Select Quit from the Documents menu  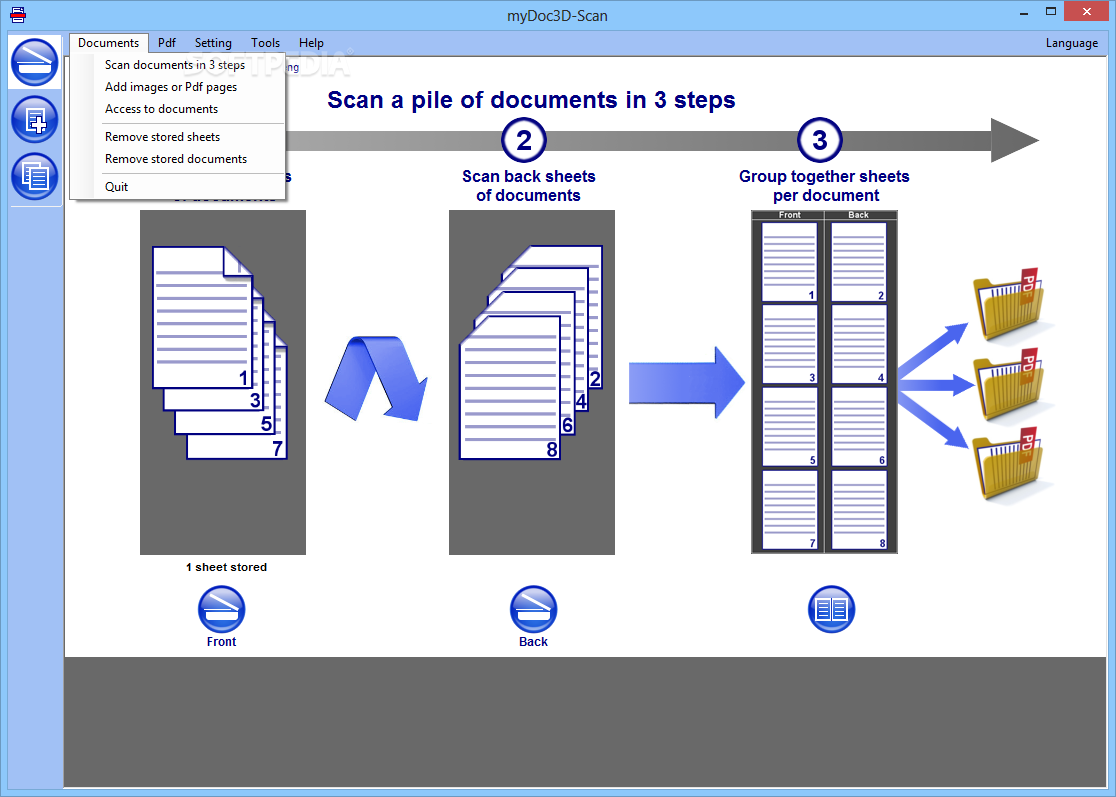[x=117, y=186]
